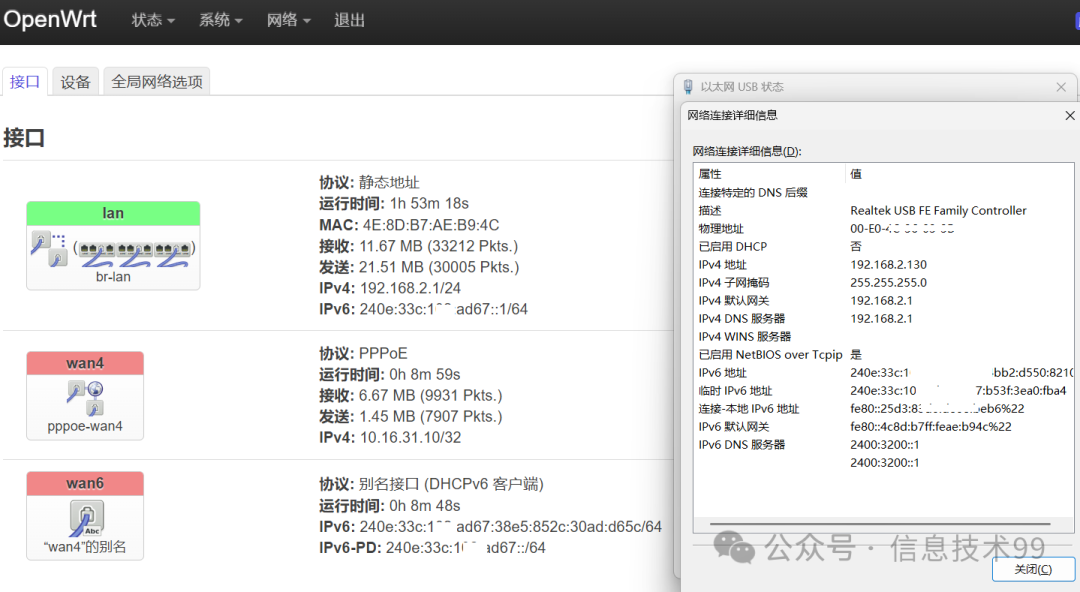
Task: Expand the 系统 dropdown menu
Action: [221, 20]
